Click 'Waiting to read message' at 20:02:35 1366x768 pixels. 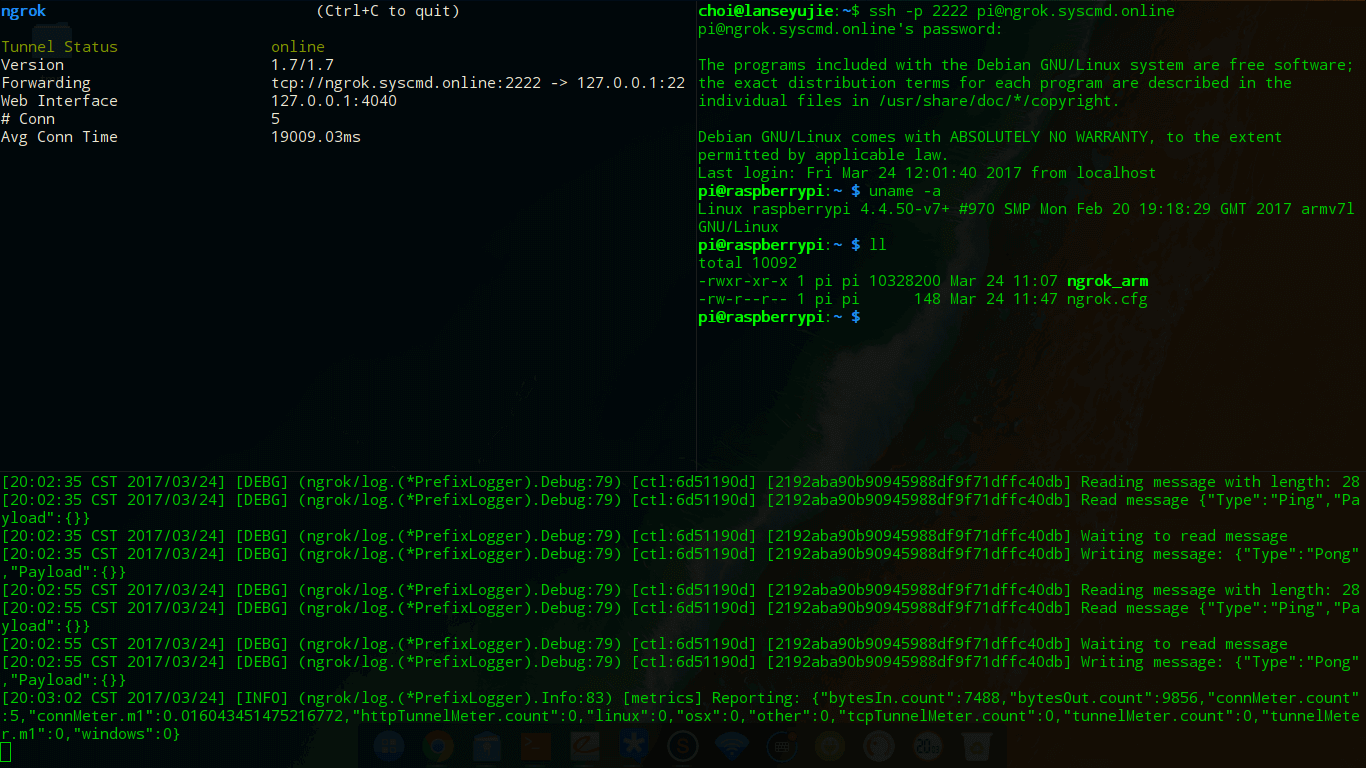click(1184, 536)
